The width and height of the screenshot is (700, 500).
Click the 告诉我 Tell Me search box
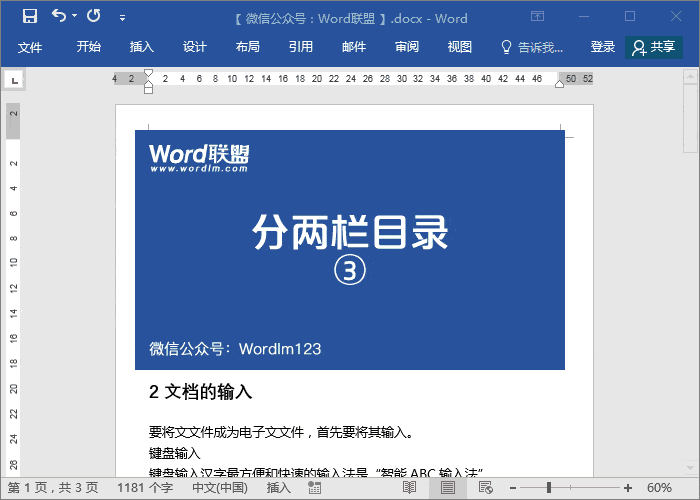(x=532, y=47)
